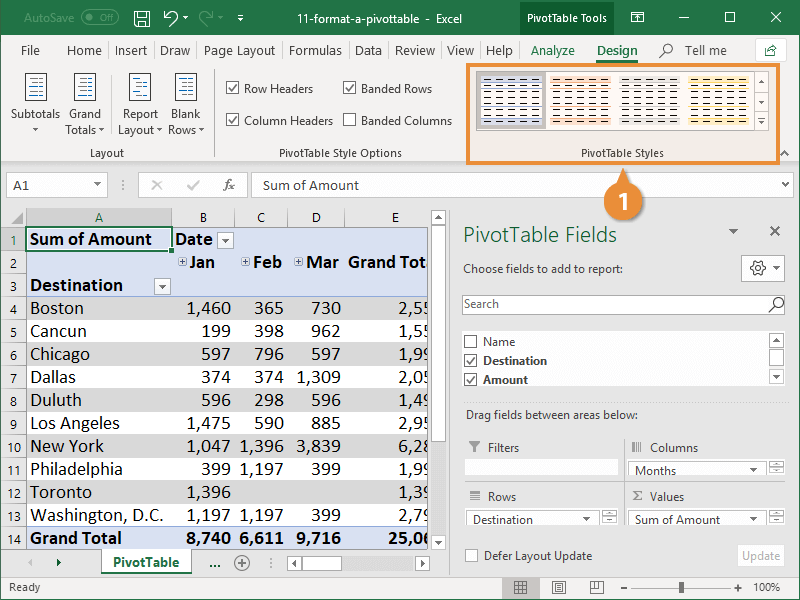Enable Defer Layout Update checkbox
800x600 pixels.
tap(471, 556)
